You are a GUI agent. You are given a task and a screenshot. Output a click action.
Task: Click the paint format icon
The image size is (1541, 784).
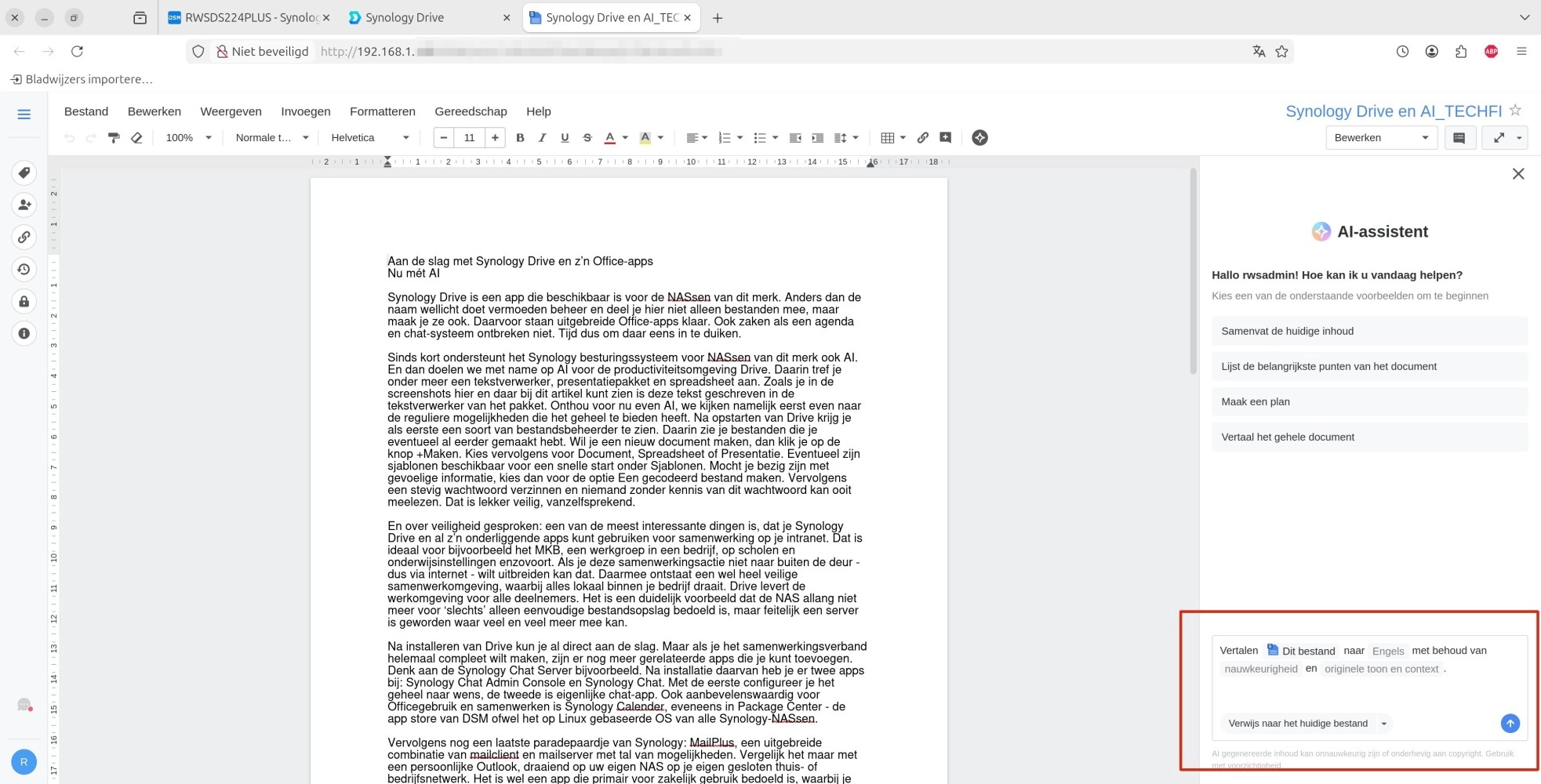tap(114, 138)
